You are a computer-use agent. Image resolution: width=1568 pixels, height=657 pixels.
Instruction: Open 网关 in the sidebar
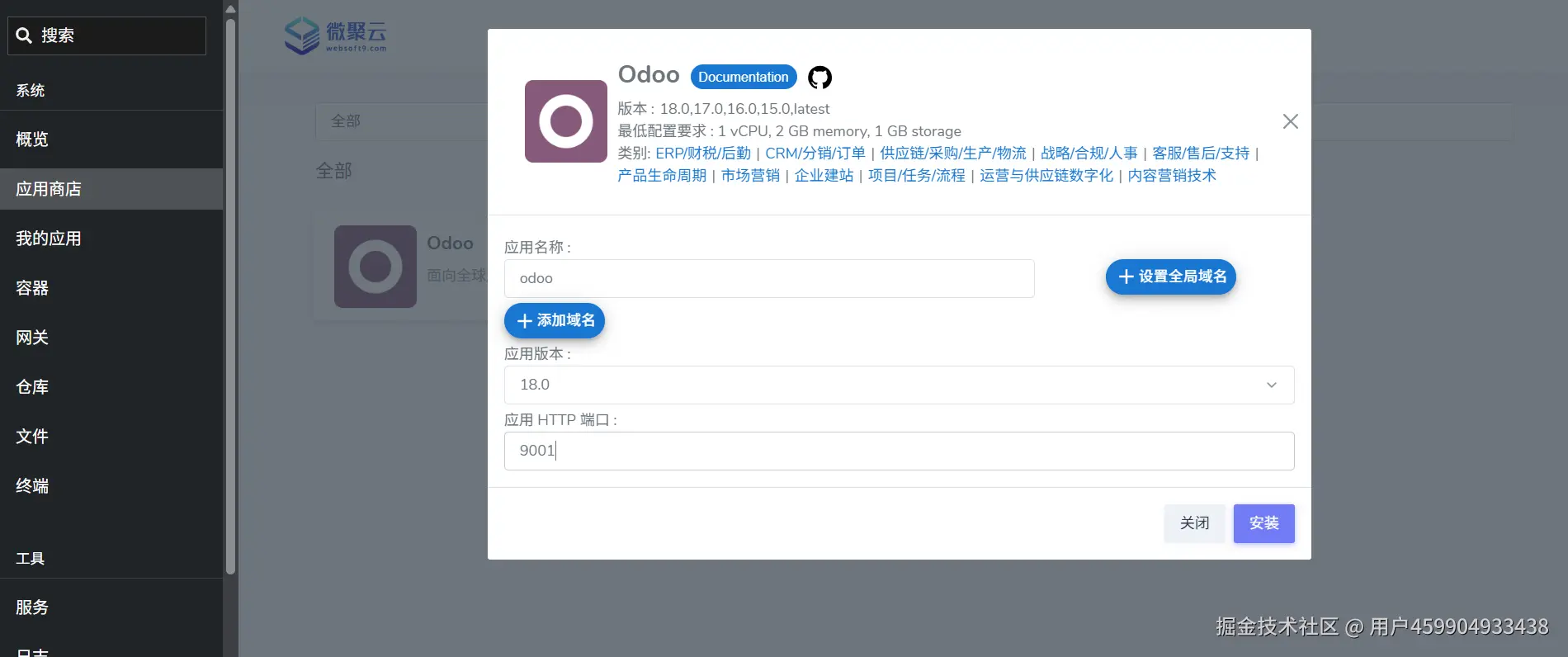(111, 338)
